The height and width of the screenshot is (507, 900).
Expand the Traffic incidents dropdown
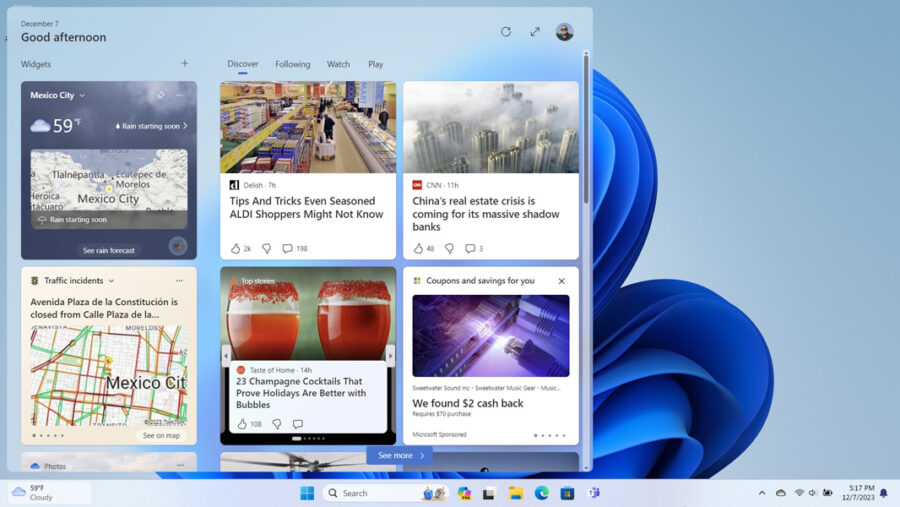point(111,281)
